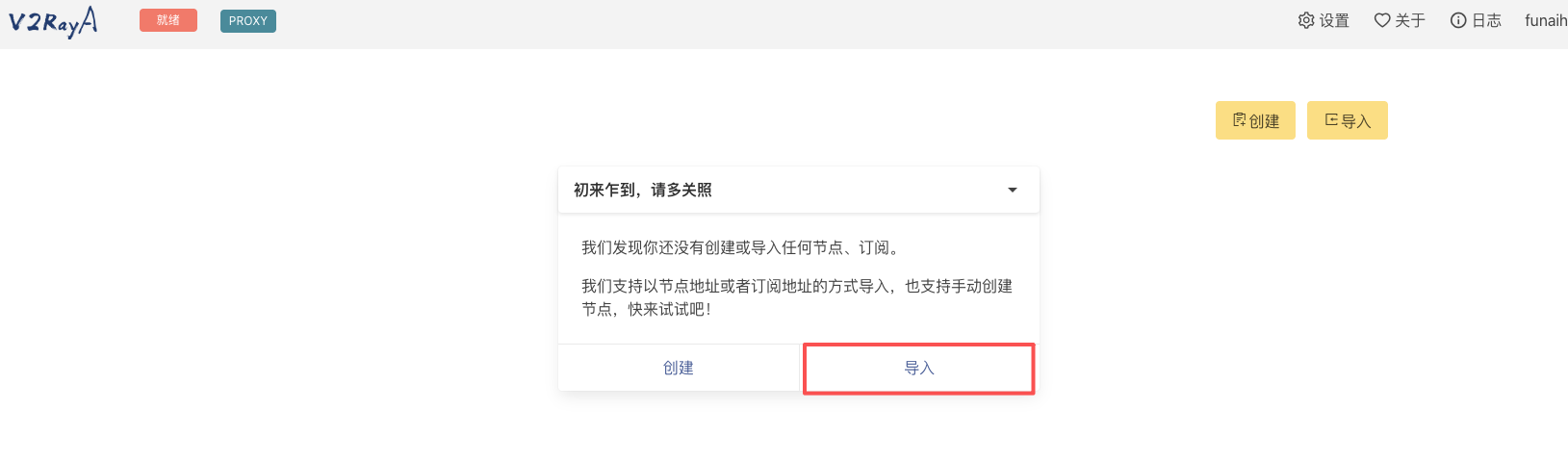Click the 我们支持以节点地址 description paragraph
Screen dimensions: 1568x461
797,297
